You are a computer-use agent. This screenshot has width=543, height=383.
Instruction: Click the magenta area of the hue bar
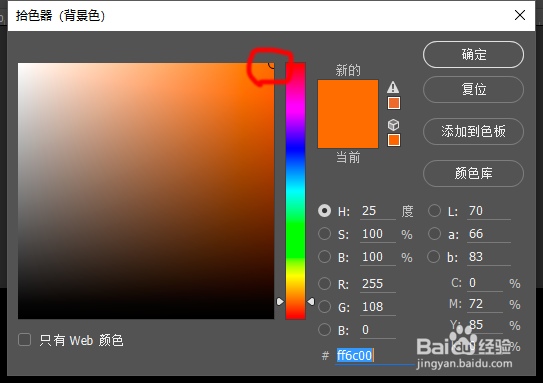(x=295, y=107)
